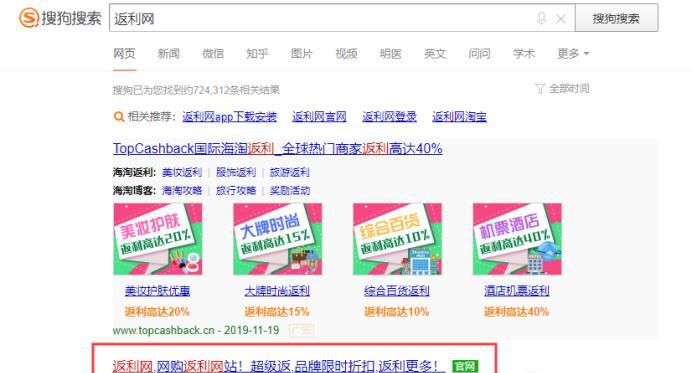Click the orange caption 返利高达40%
The height and width of the screenshot is (373, 692).
click(x=517, y=312)
